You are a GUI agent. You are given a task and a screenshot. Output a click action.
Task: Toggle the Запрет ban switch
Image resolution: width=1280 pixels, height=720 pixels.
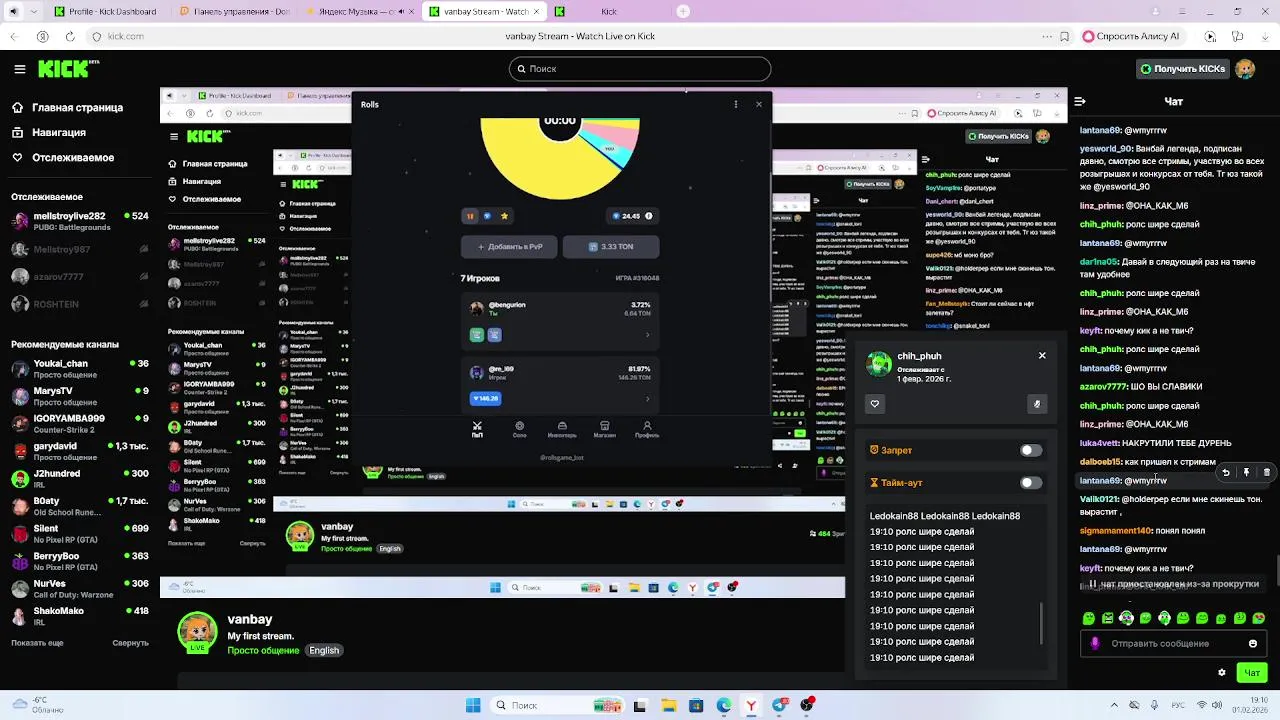[x=1031, y=450]
